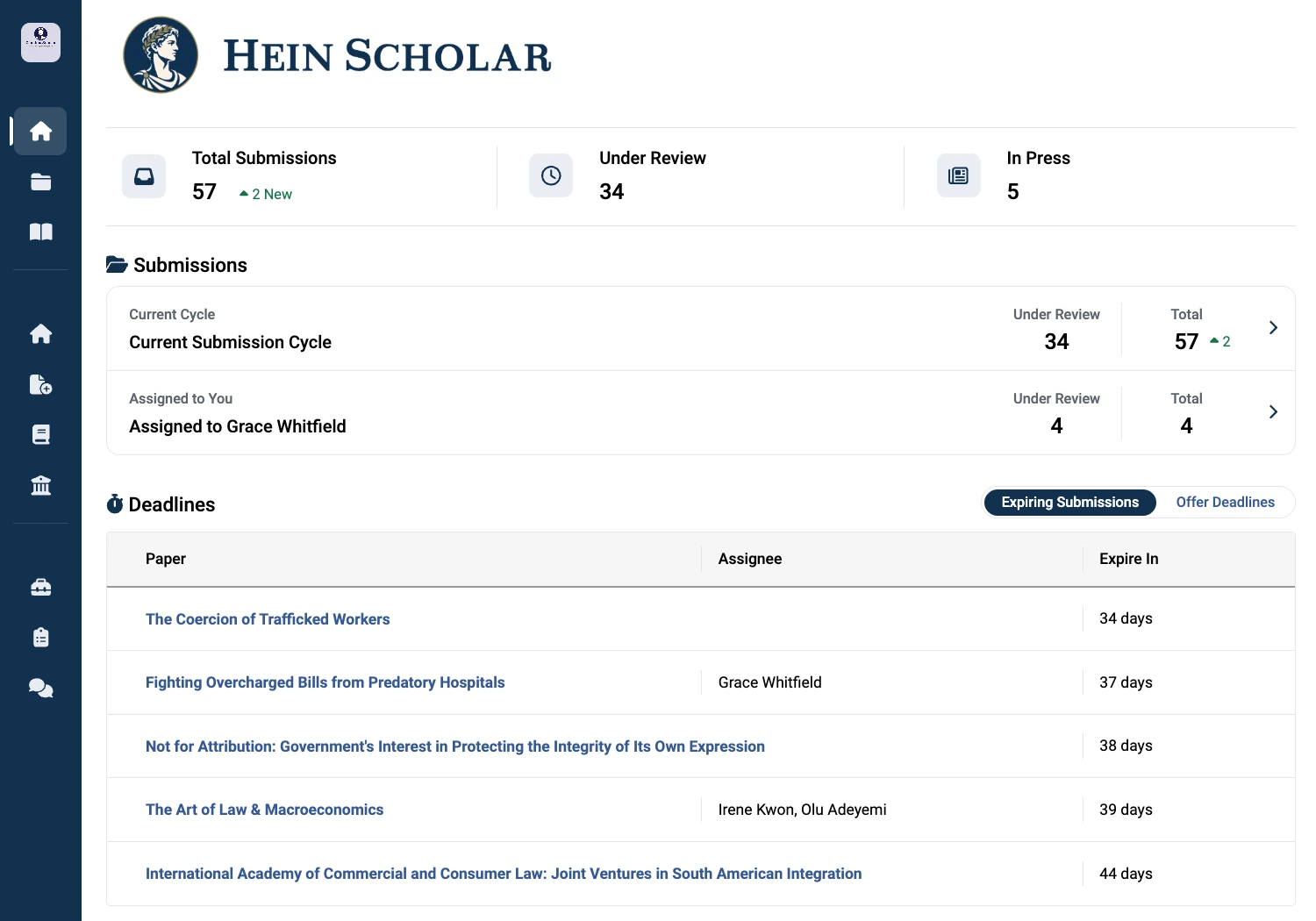Open the open-book icon in the sidebar
This screenshot has height=921, width=1316.
pos(40,232)
